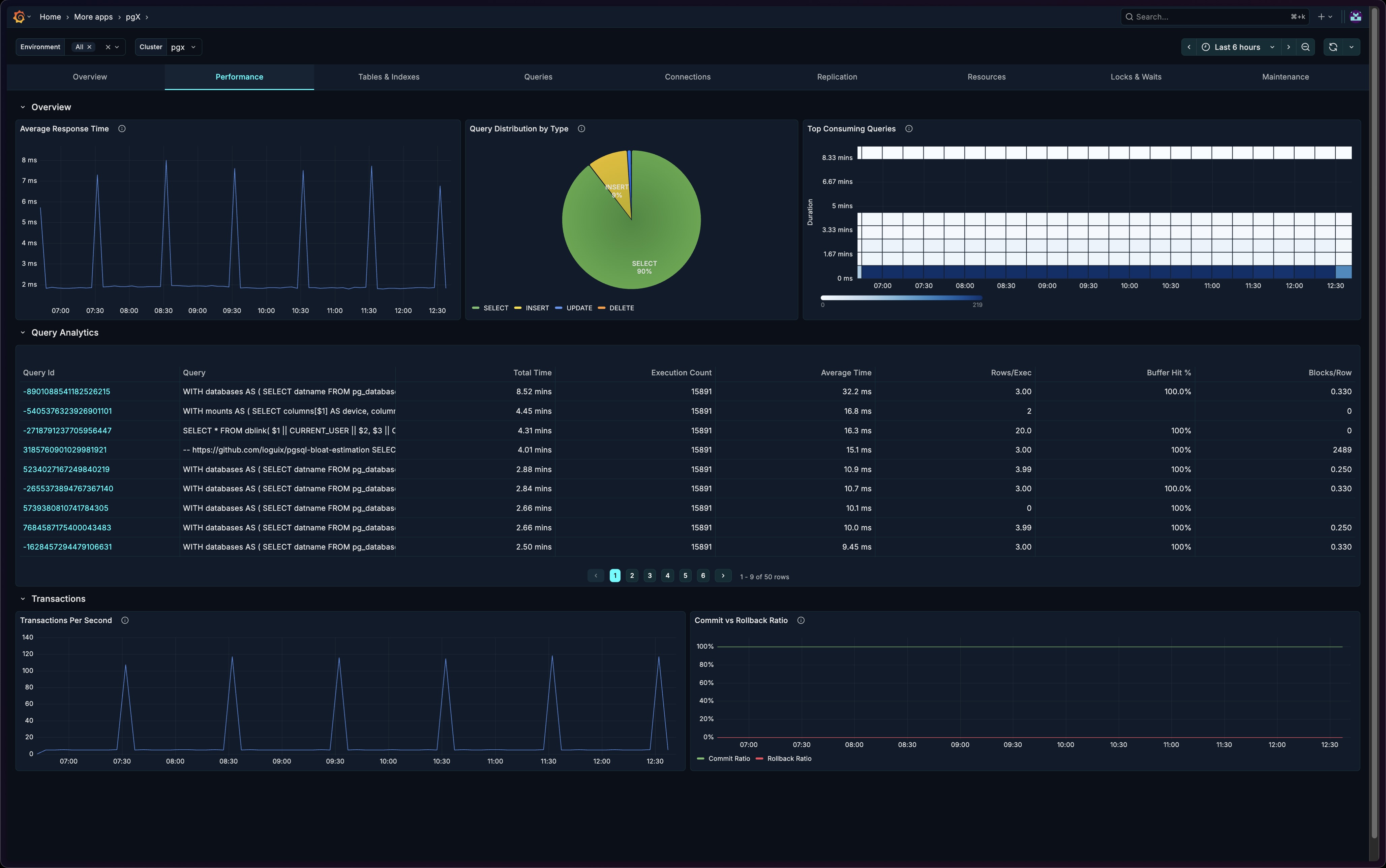Switch to the Tables & Indexes tab
Screen dimensions: 1386x868
tap(389, 77)
